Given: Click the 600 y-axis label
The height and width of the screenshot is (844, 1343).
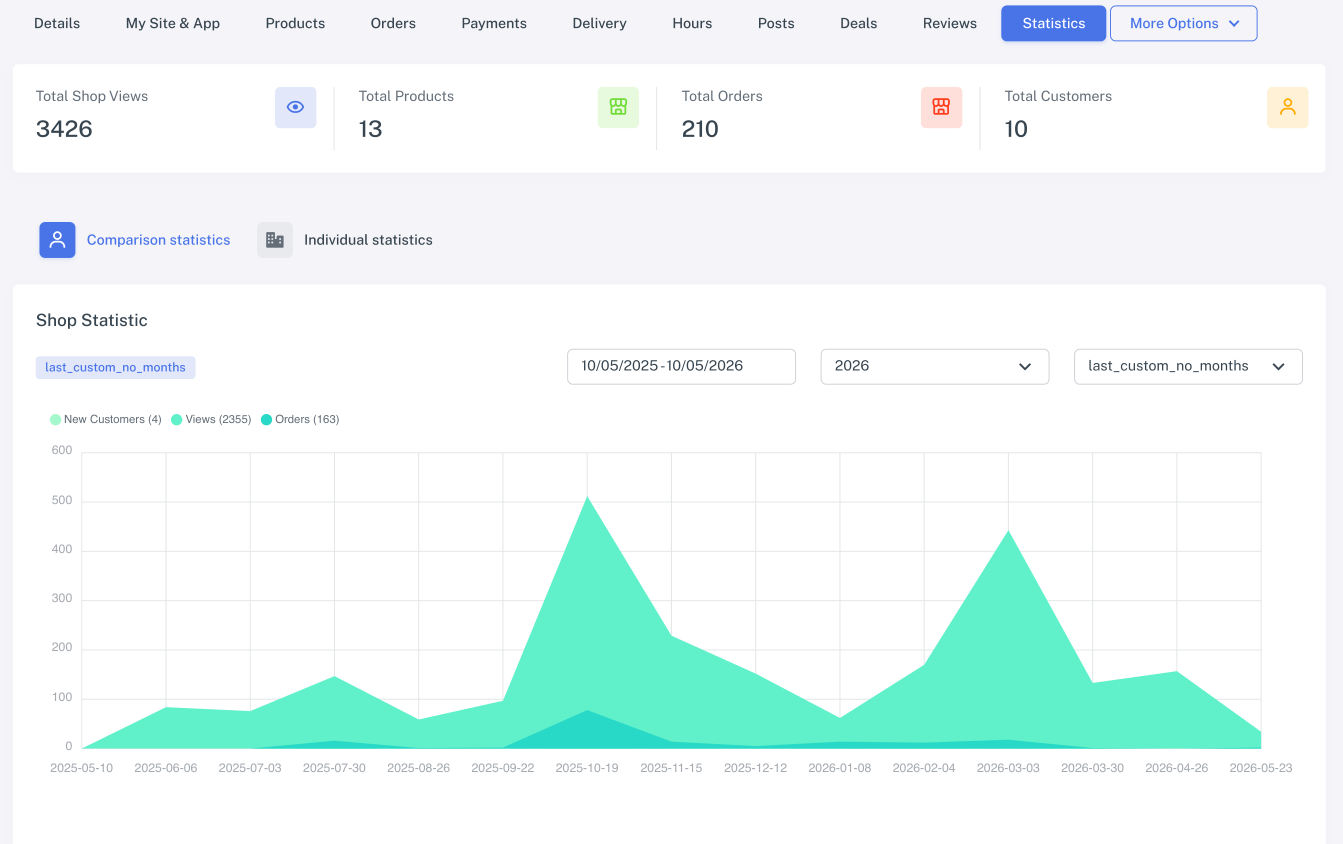Looking at the screenshot, I should point(62,451).
